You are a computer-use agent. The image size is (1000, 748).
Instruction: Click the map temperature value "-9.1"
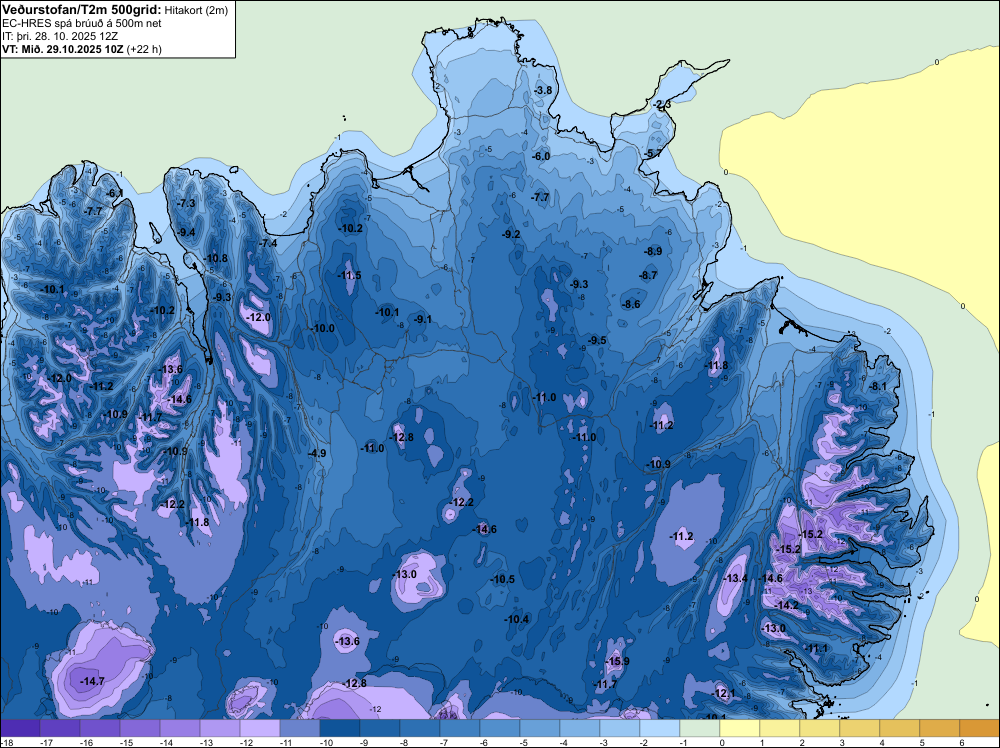point(422,319)
